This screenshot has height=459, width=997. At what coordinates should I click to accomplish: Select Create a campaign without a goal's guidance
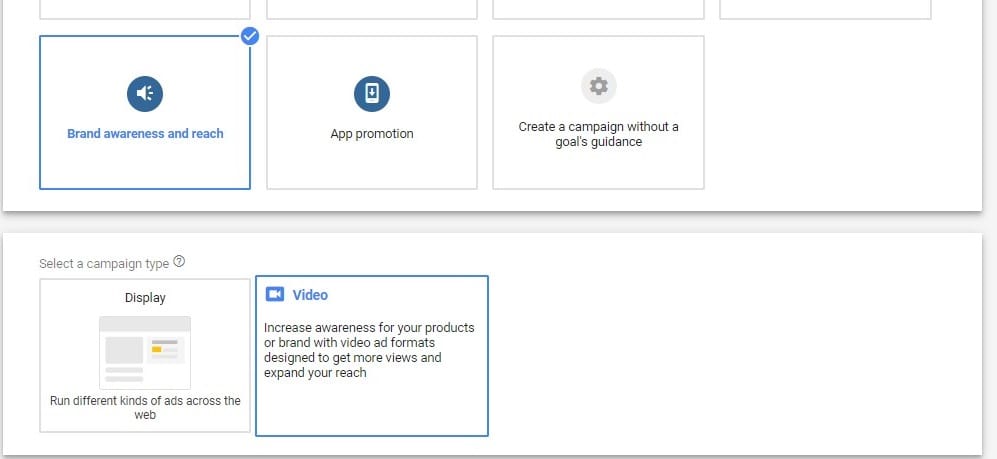pyautogui.click(x=598, y=134)
